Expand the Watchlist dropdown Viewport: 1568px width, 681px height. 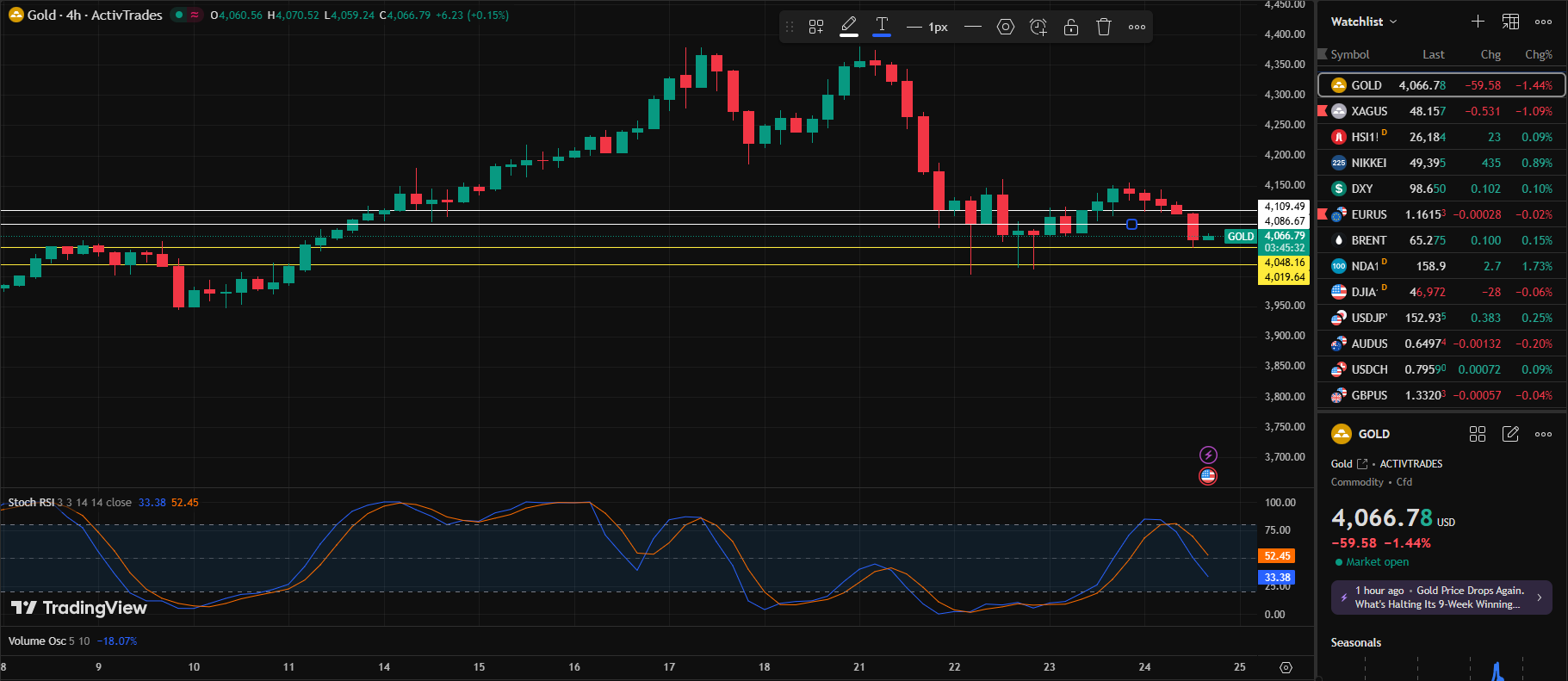click(1364, 22)
